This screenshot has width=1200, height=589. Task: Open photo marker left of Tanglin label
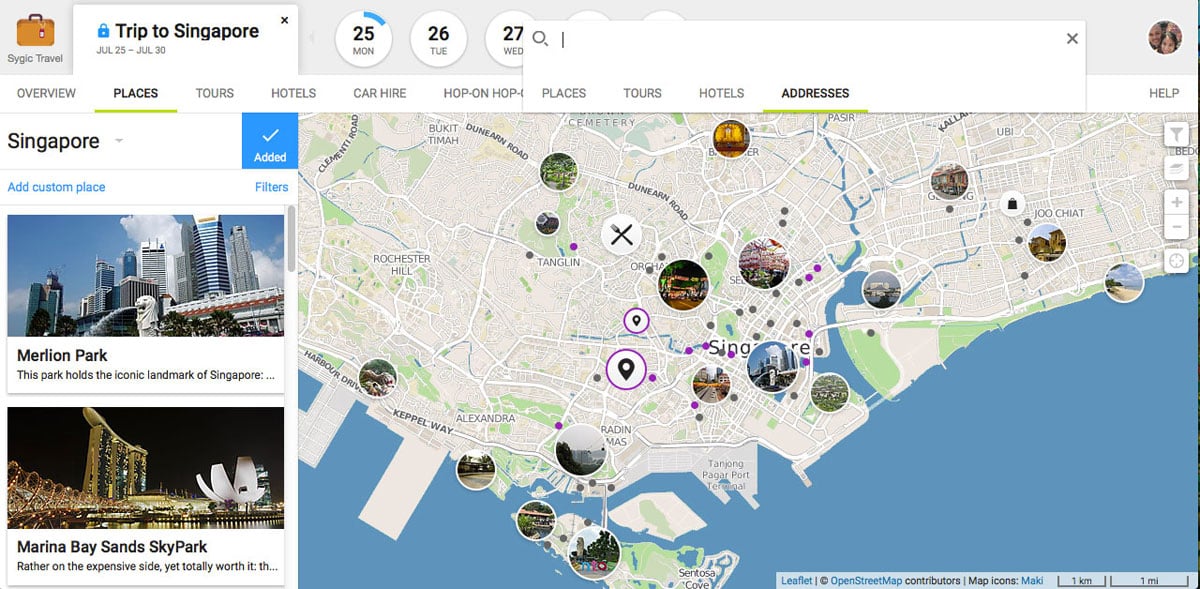547,222
